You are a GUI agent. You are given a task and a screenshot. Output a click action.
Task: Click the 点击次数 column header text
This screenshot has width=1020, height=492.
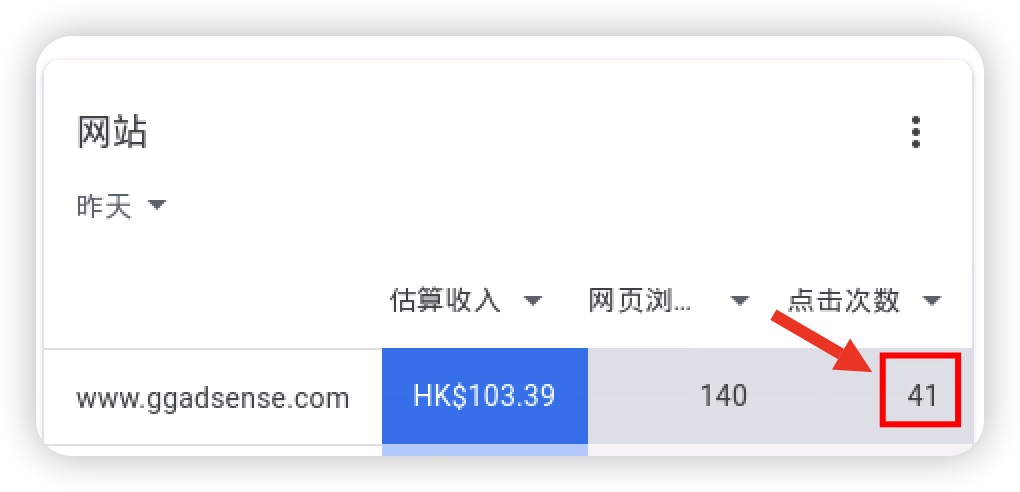click(x=844, y=301)
